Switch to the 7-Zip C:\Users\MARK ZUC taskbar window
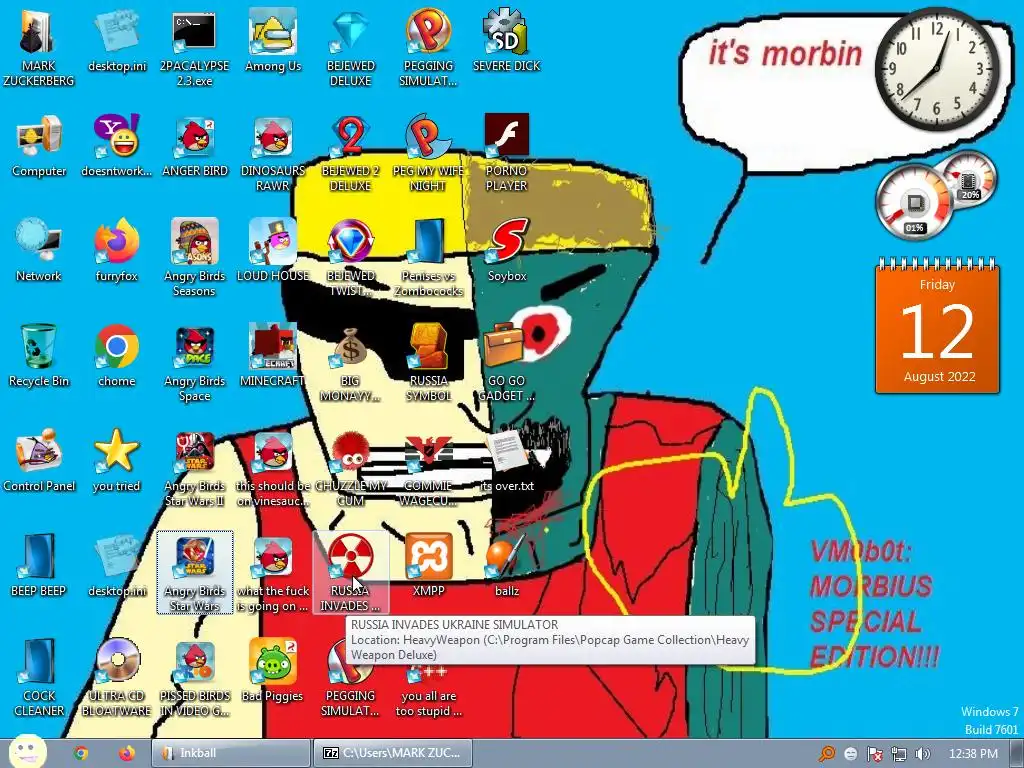 (x=392, y=753)
